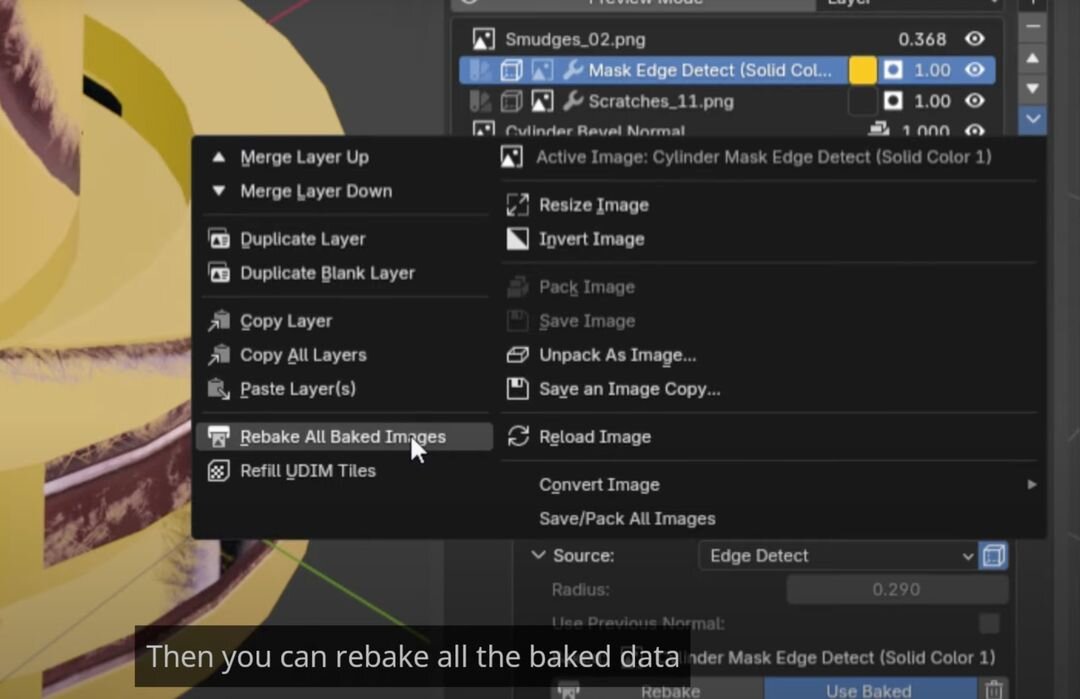Click the cube icon on Scratches_11.png row
This screenshot has height=699, width=1080.
point(511,101)
